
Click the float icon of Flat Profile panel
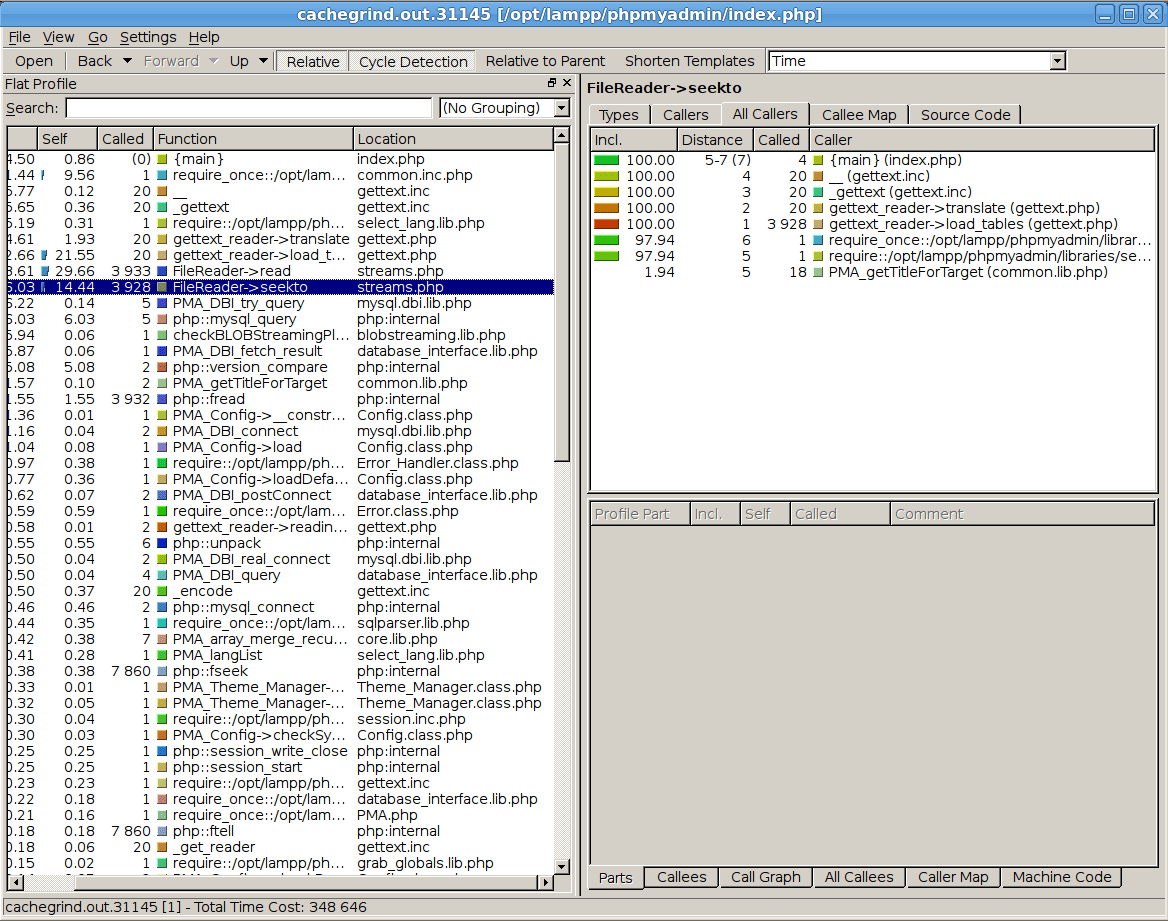pyautogui.click(x=552, y=83)
